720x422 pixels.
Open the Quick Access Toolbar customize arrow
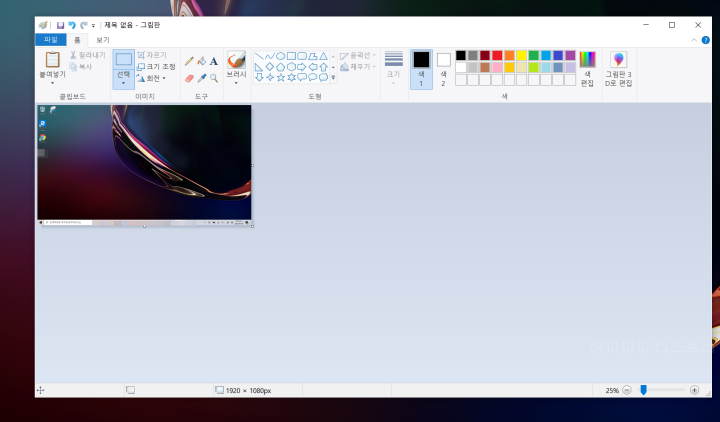coord(93,26)
